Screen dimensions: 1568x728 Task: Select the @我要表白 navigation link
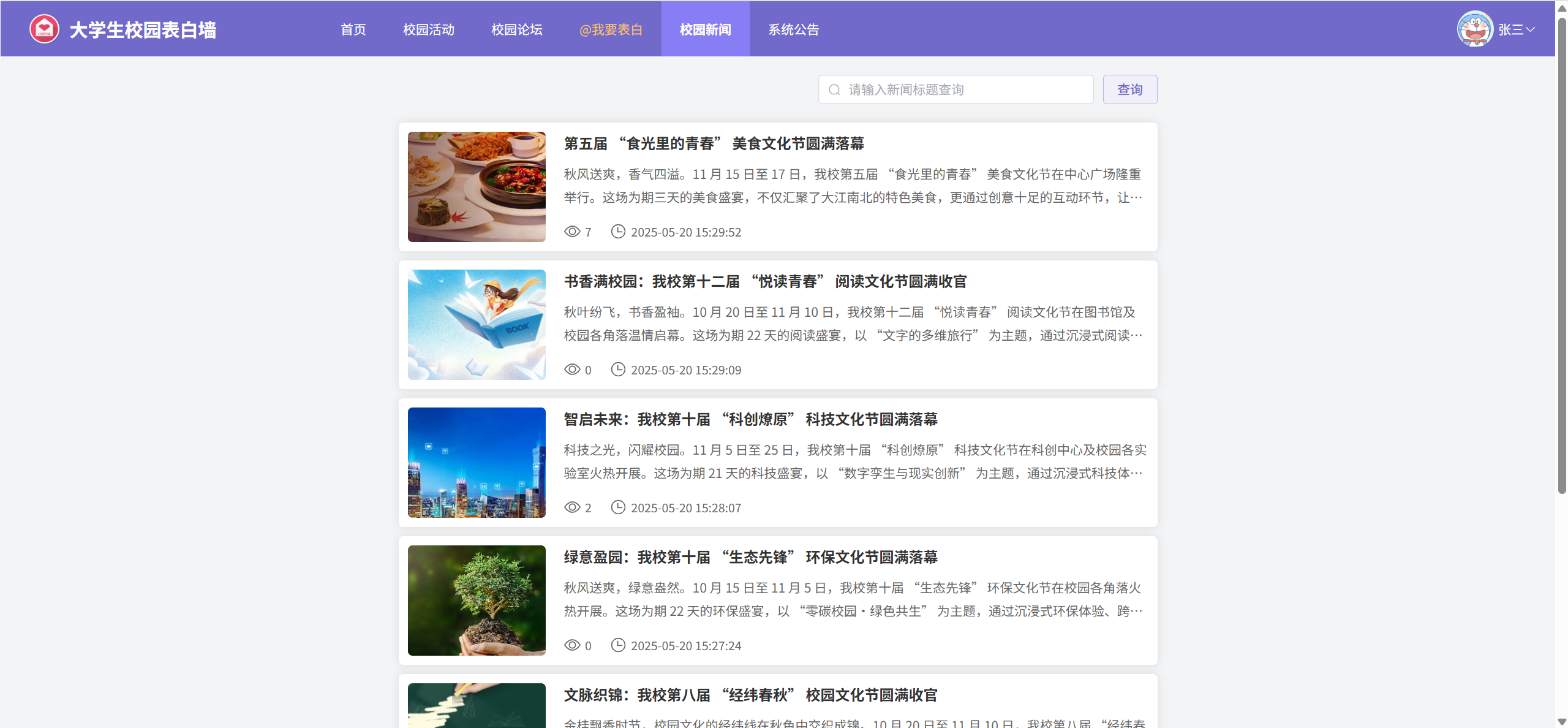(x=611, y=29)
